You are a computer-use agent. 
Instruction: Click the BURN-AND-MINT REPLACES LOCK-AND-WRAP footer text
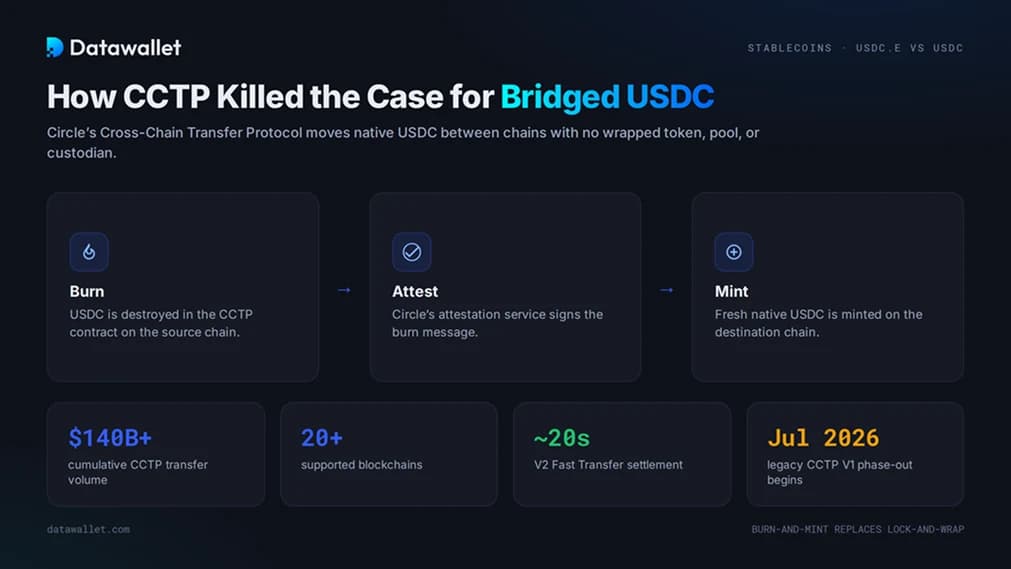pos(858,529)
